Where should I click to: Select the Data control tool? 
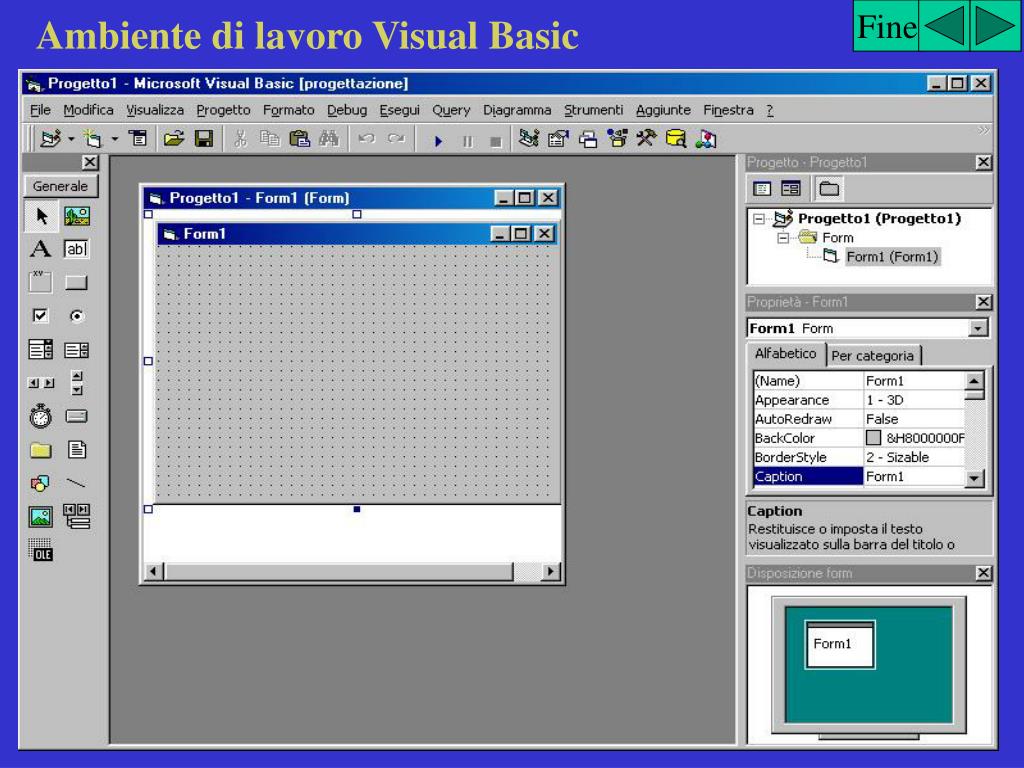77,516
